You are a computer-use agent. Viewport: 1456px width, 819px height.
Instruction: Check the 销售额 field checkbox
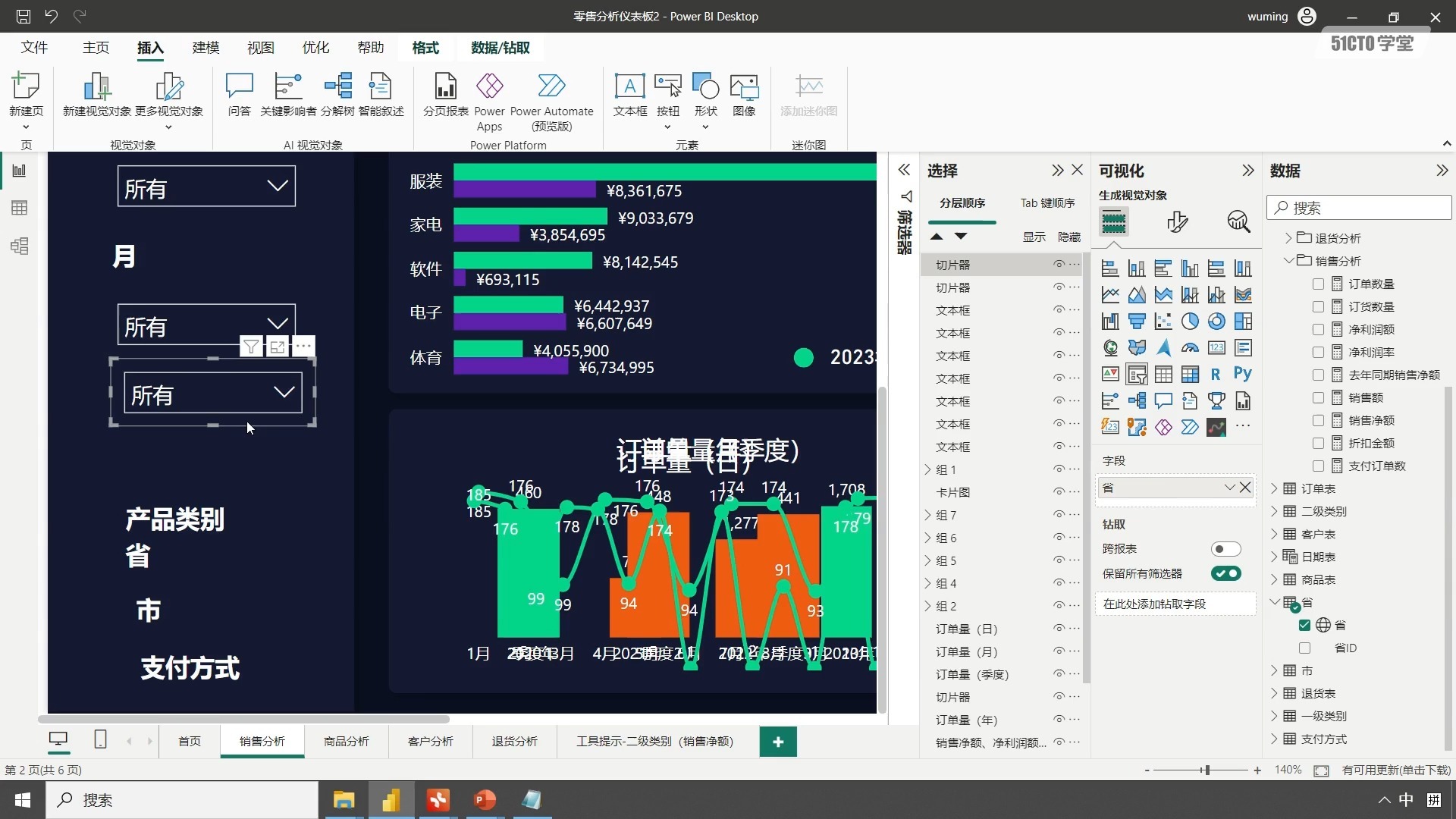click(x=1318, y=397)
